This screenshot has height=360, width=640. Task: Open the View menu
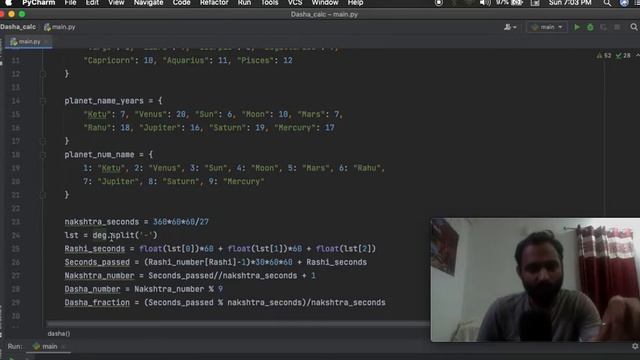116,3
